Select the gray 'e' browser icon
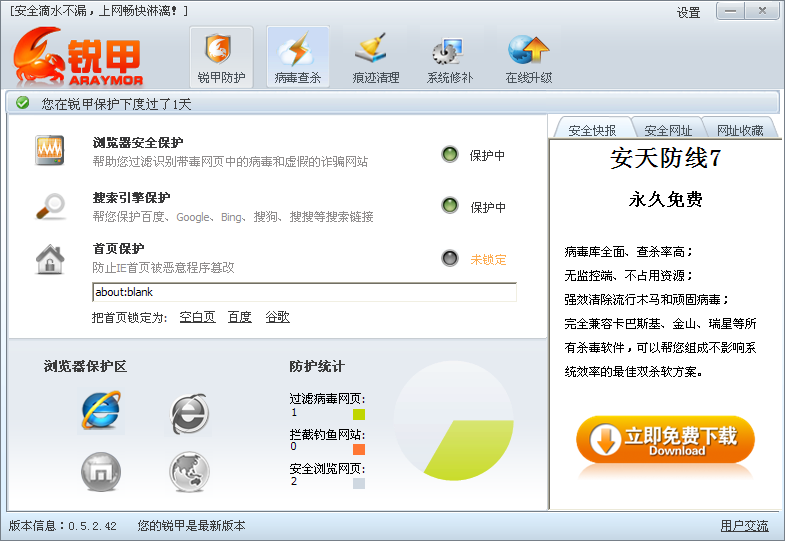 coord(189,413)
